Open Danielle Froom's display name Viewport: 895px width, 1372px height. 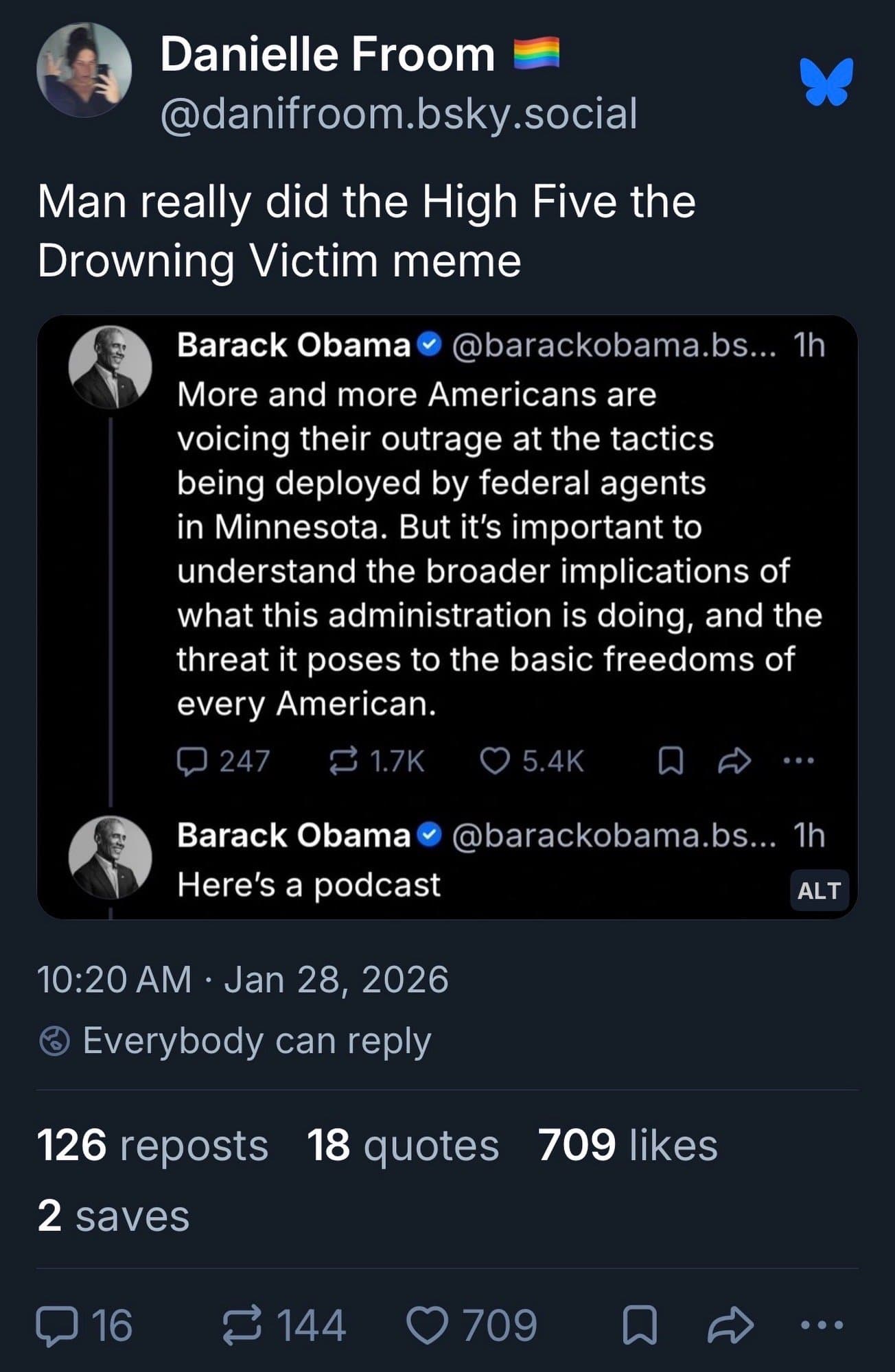click(x=327, y=54)
